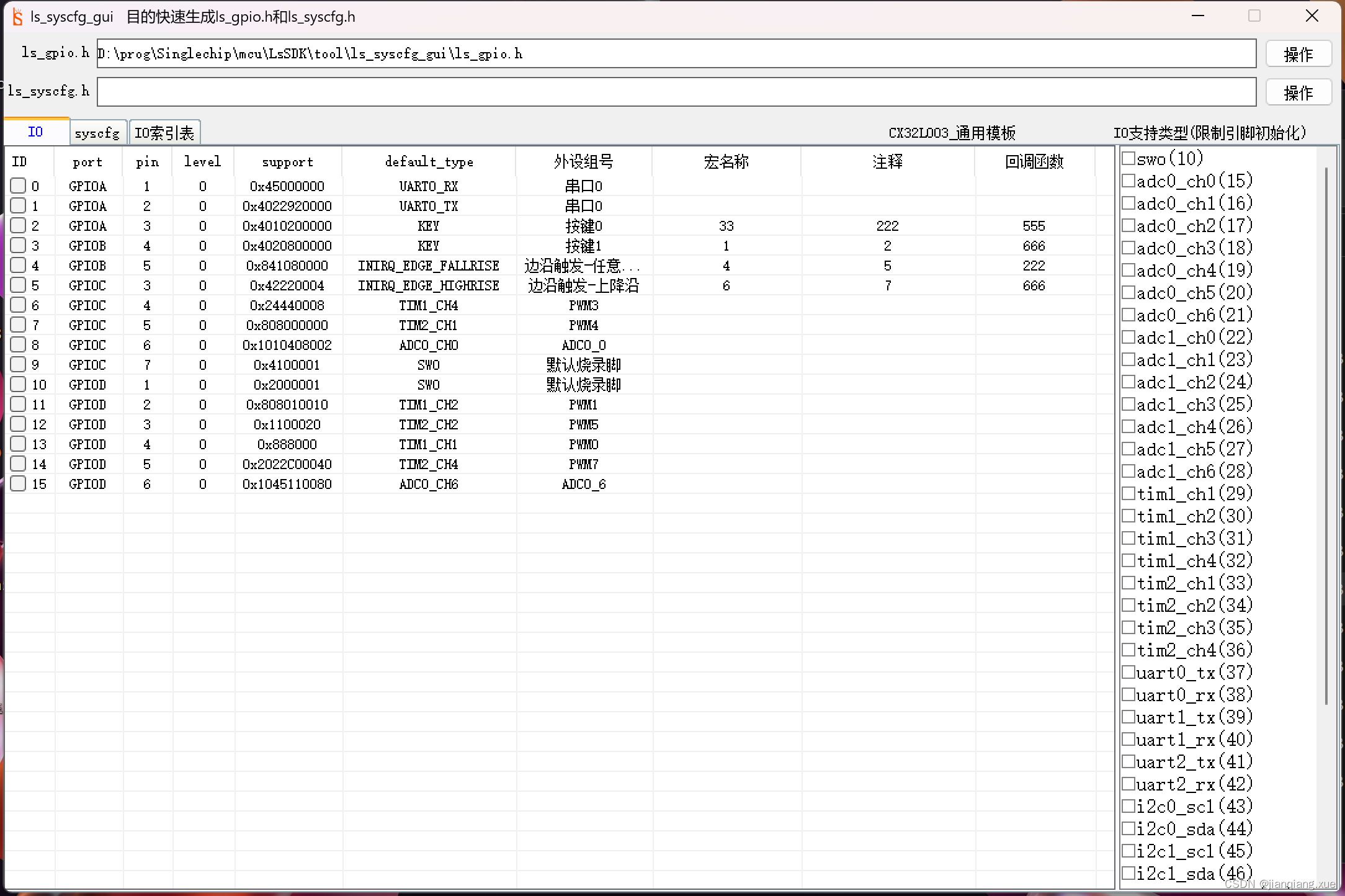Click the 操作 button for ls_syscfg.h
The image size is (1345, 896).
1298,92
